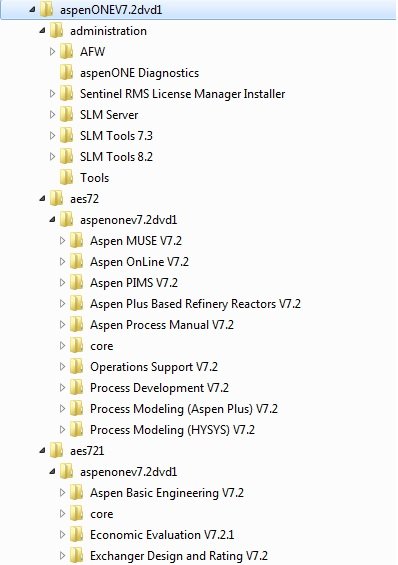Select the Aspen Basic Engineering V7.2 folder
The height and width of the screenshot is (565, 398).
pos(167,492)
